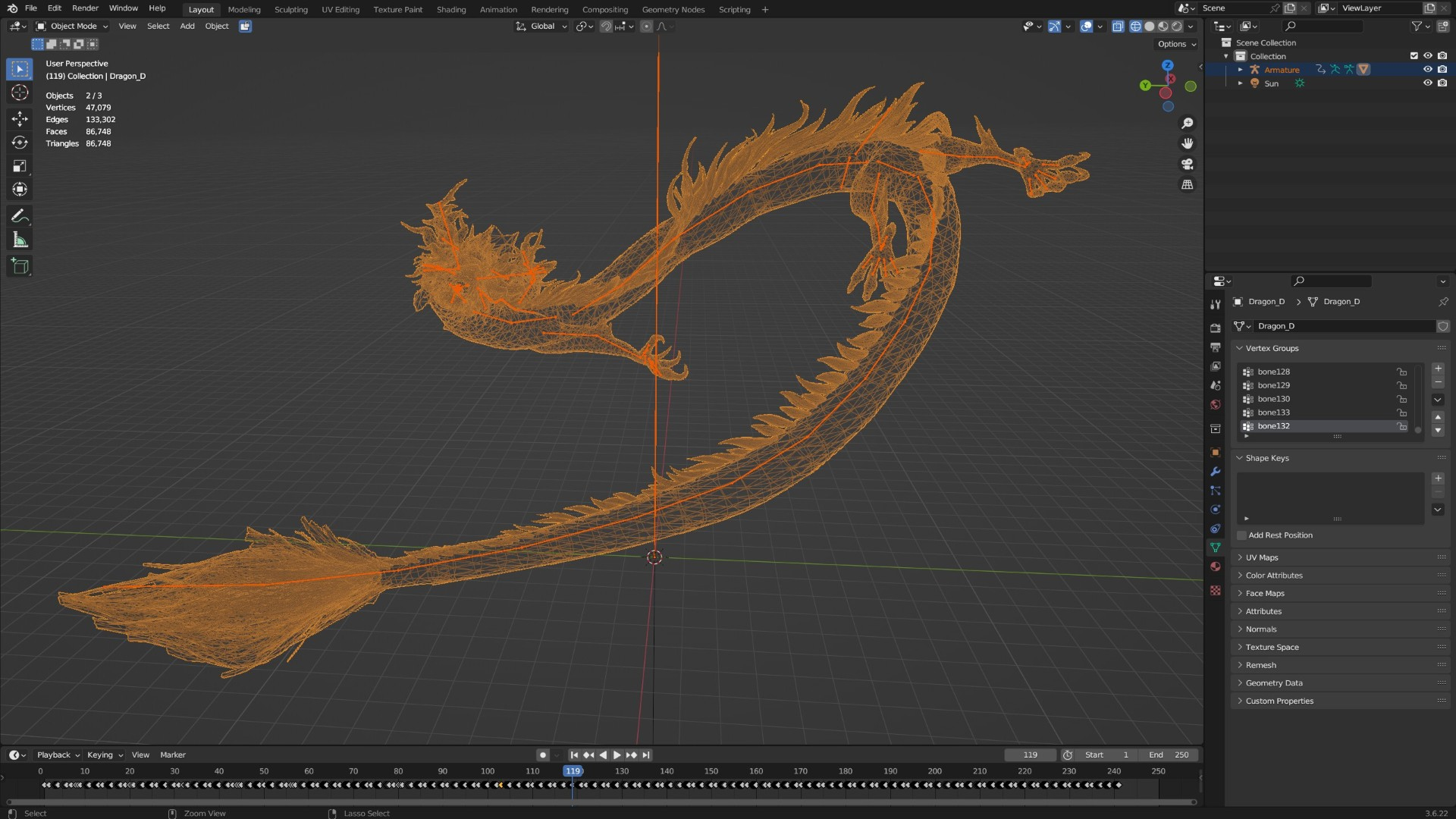The width and height of the screenshot is (1456, 819).
Task: Click the timeline horizontal scrollbar
Action: (x=601, y=802)
